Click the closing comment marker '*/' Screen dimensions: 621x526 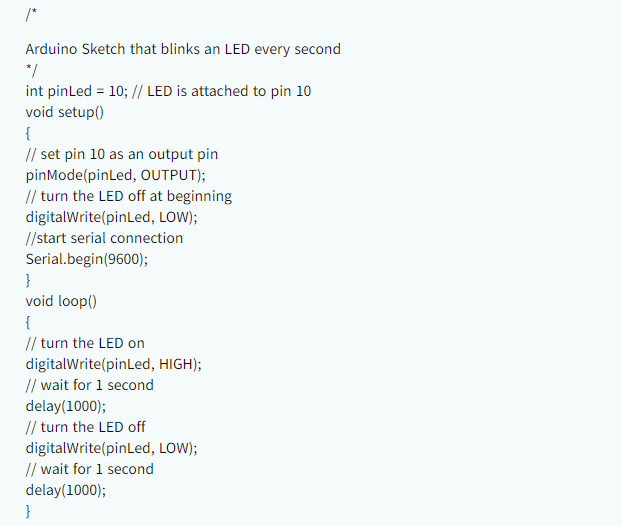point(30,70)
